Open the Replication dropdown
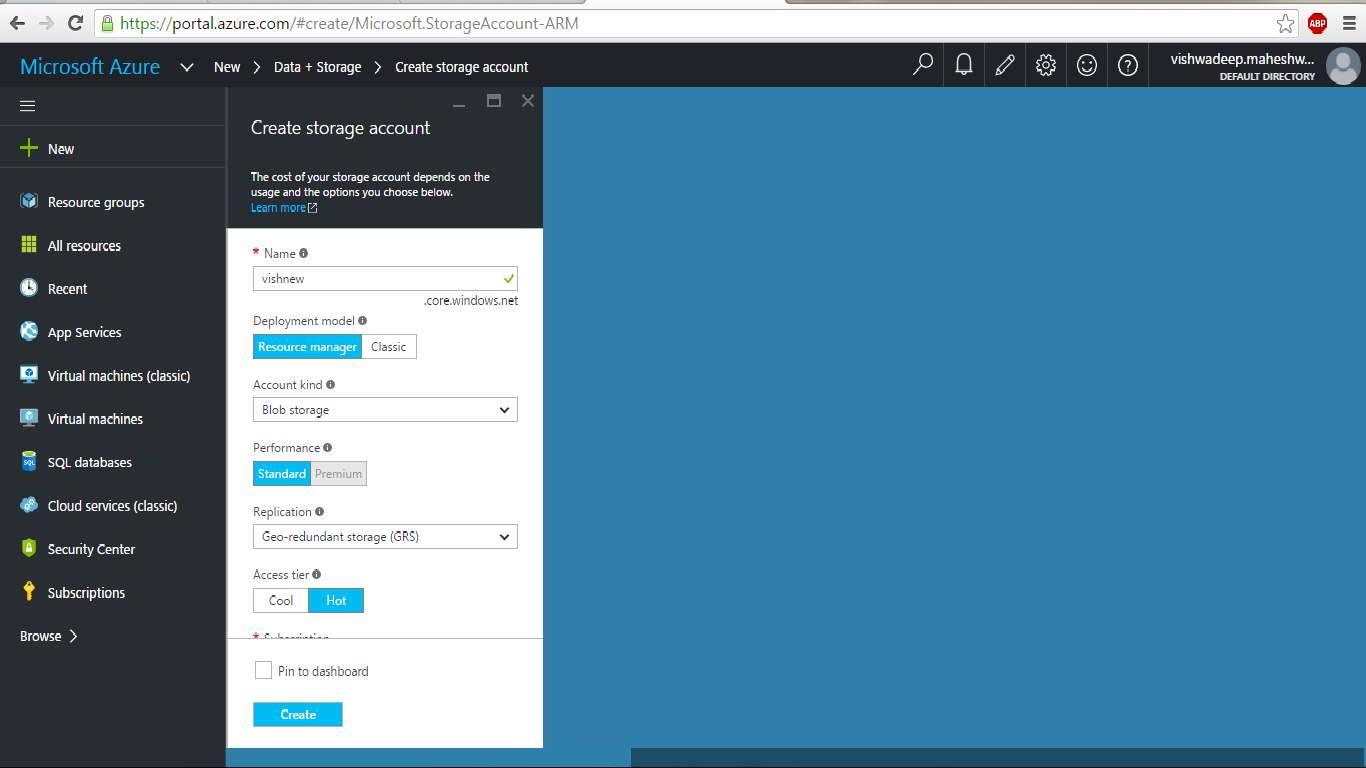Viewport: 1366px width, 768px height. pos(385,537)
